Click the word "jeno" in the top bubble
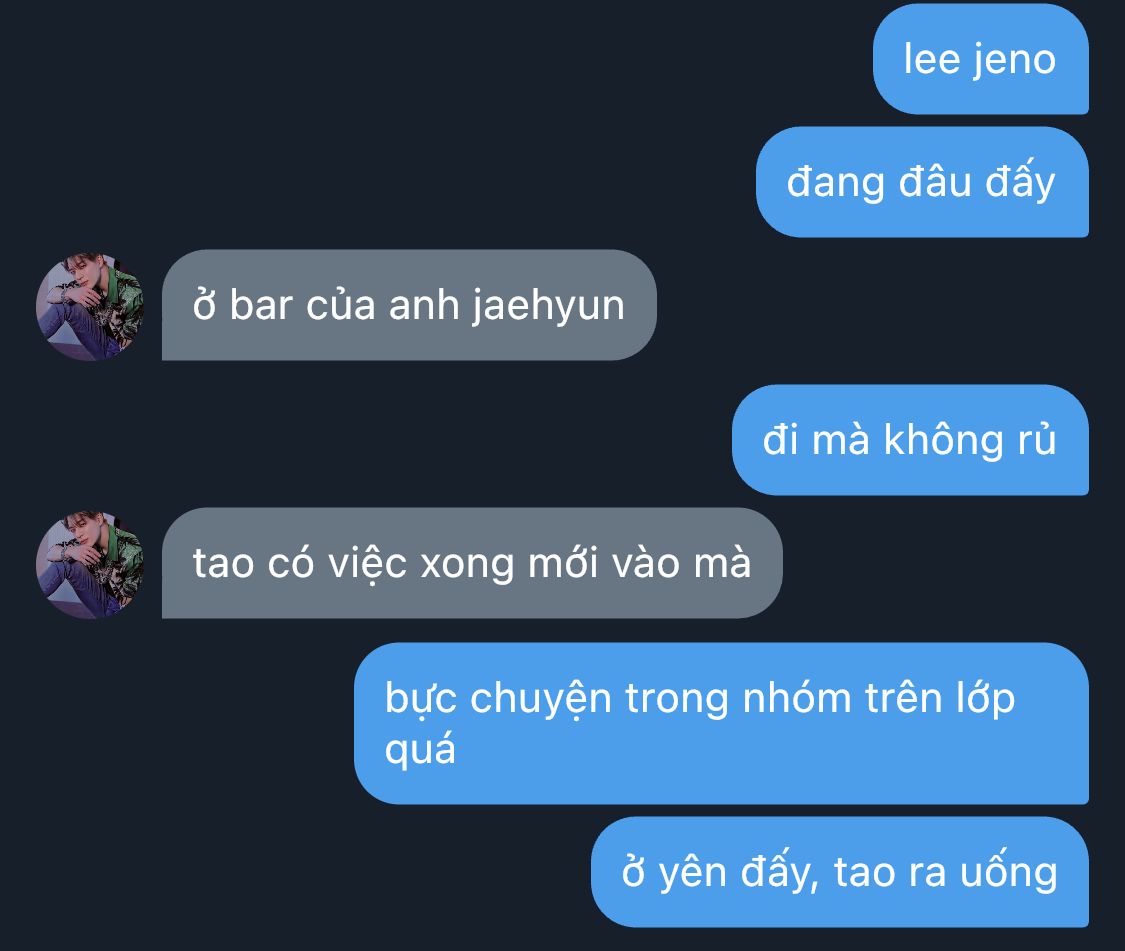The height and width of the screenshot is (951, 1125). [x=1014, y=60]
